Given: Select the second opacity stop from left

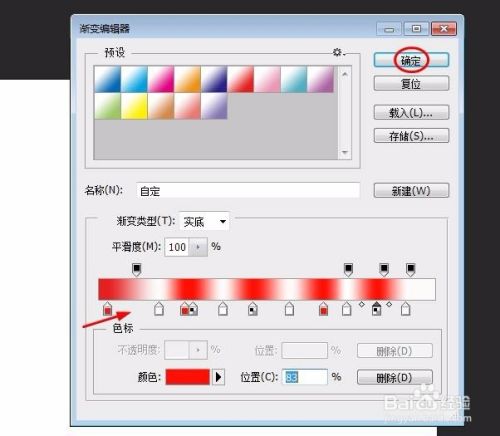Looking at the screenshot, I should pyautogui.click(x=348, y=269).
